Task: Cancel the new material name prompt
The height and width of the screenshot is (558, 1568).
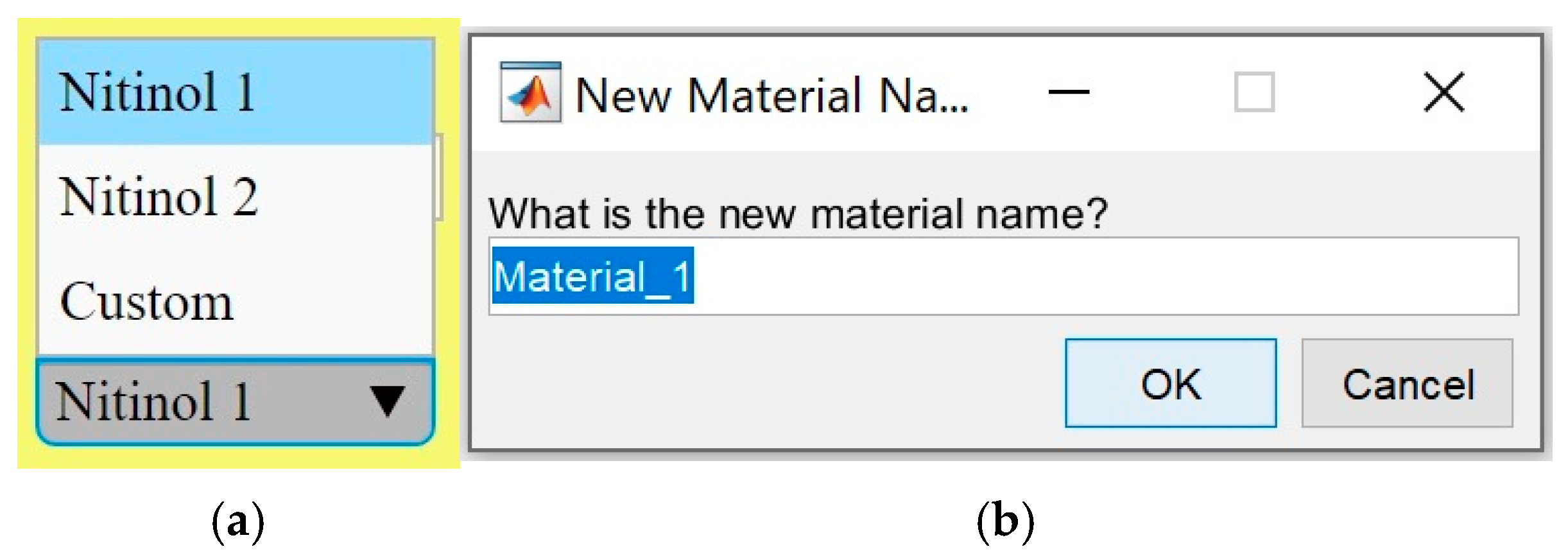Action: pos(1407,384)
